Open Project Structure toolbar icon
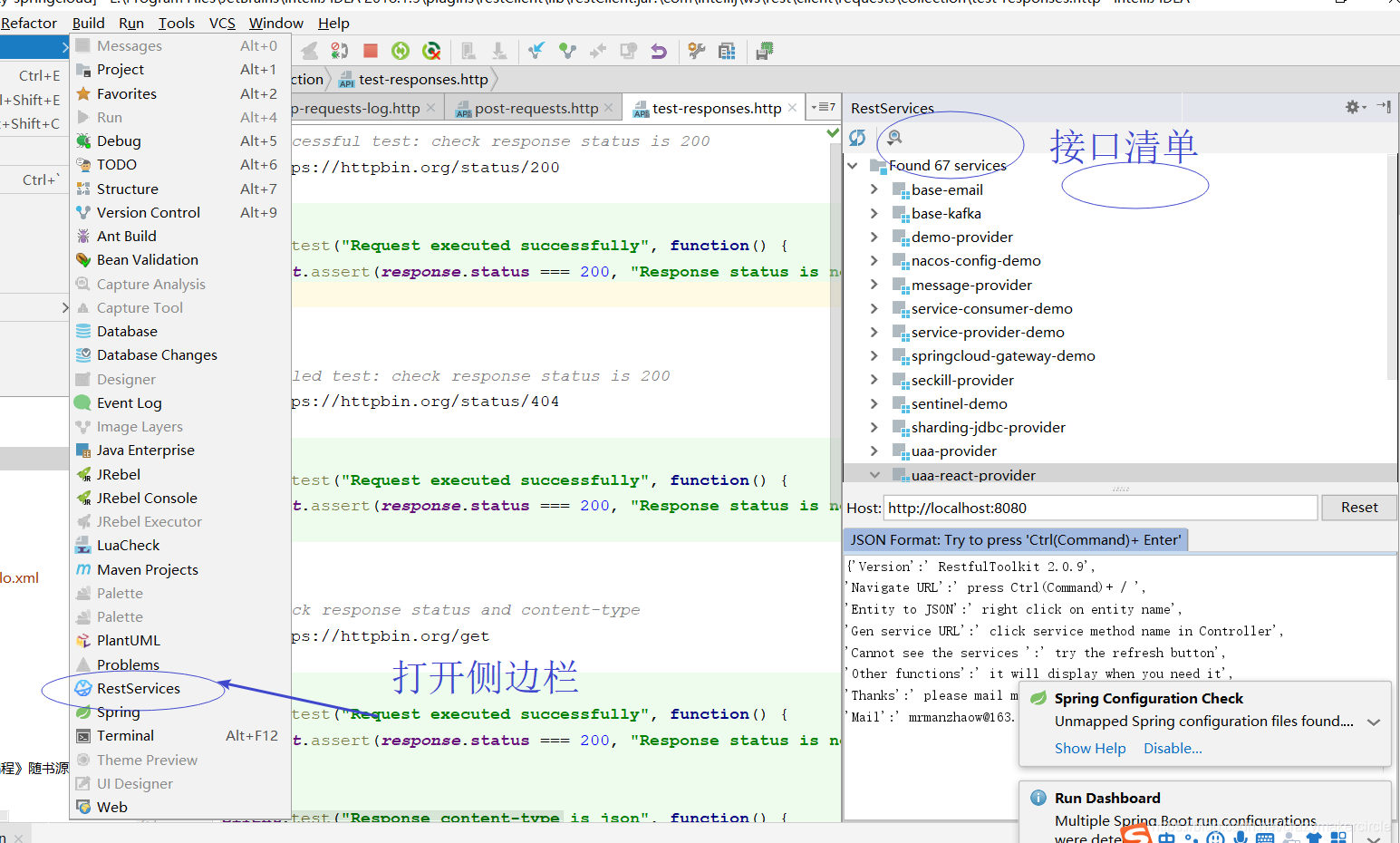The width and height of the screenshot is (1400, 843). point(727,51)
